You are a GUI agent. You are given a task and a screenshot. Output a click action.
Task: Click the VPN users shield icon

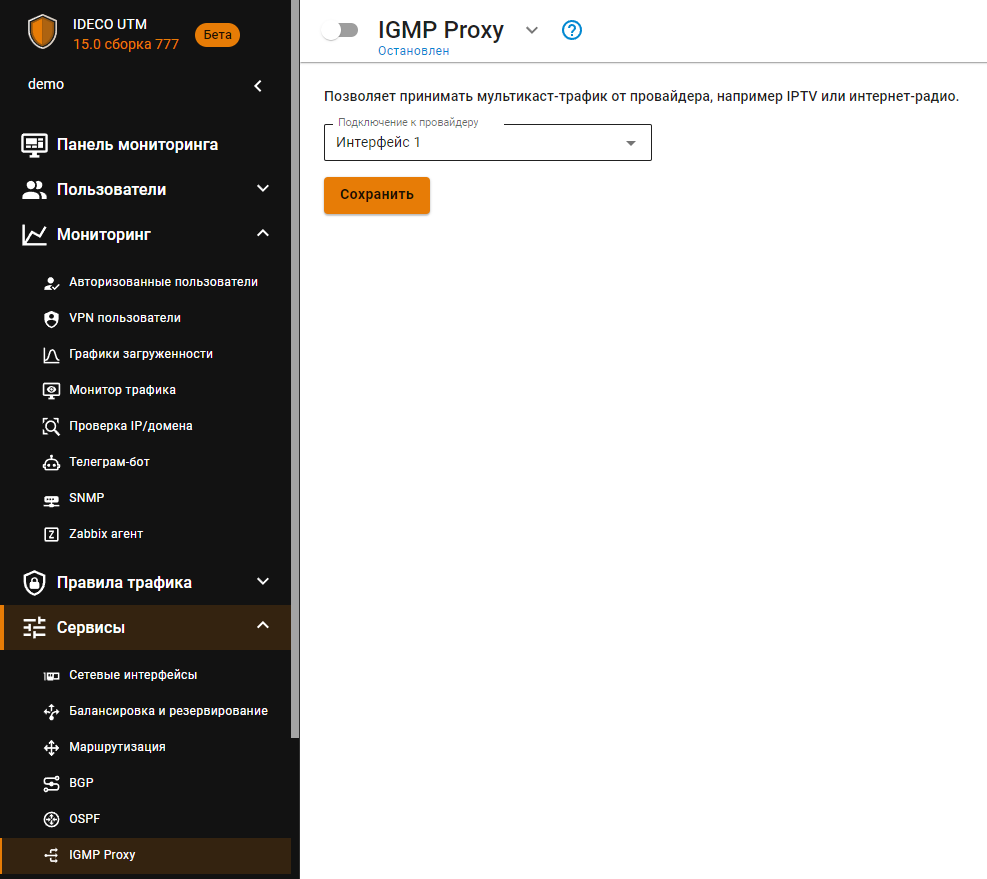(52, 318)
